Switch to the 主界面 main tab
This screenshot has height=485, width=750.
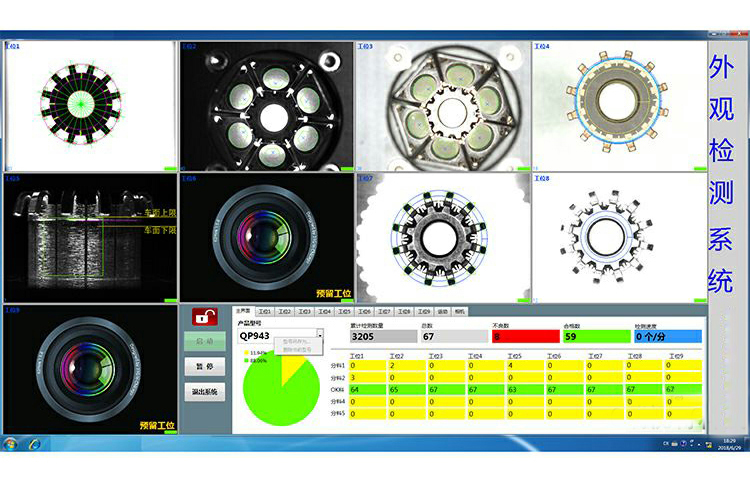243,312
